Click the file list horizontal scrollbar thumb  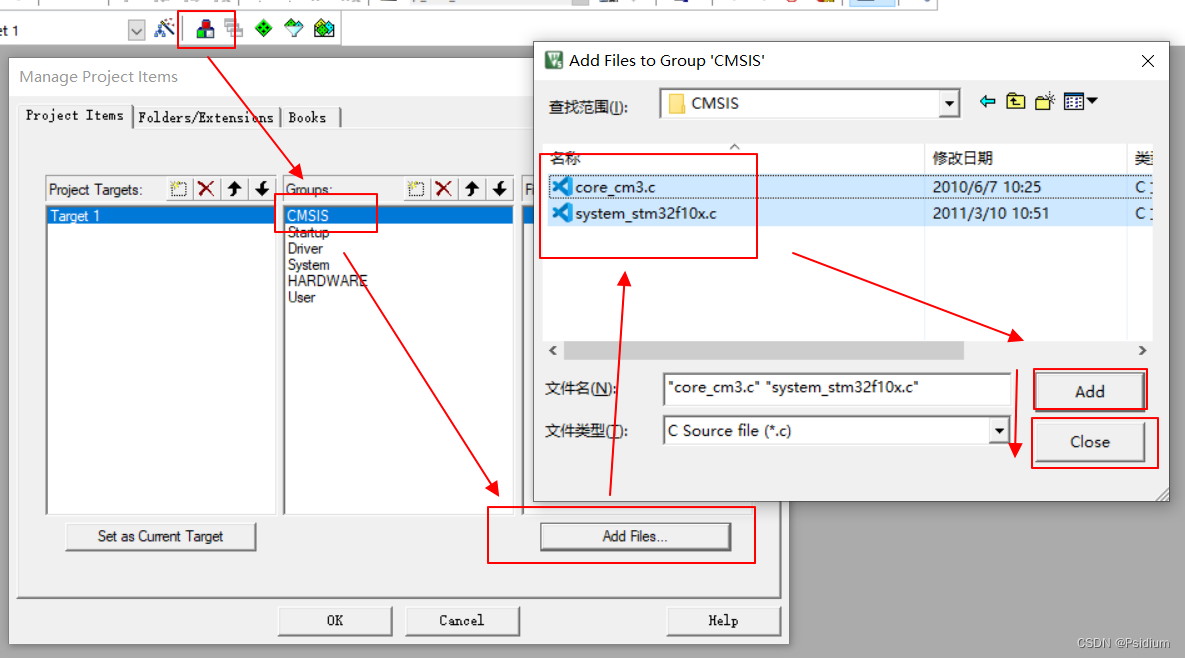763,351
